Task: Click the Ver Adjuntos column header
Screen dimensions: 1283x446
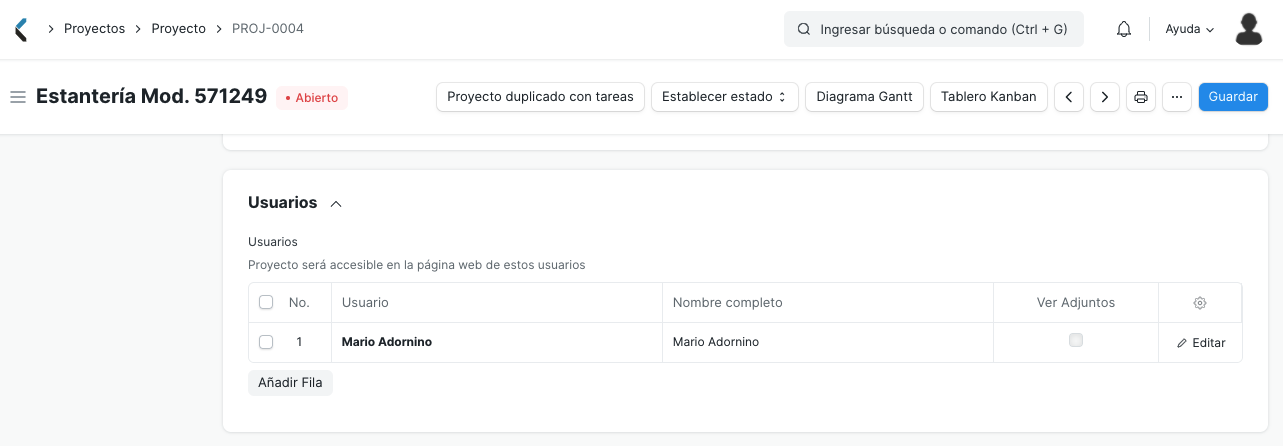Action: (1075, 302)
